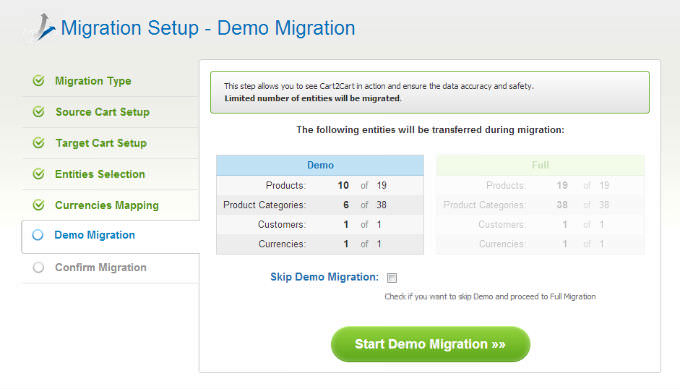
Task: Click the Products label in the Full table
Action: click(x=506, y=185)
